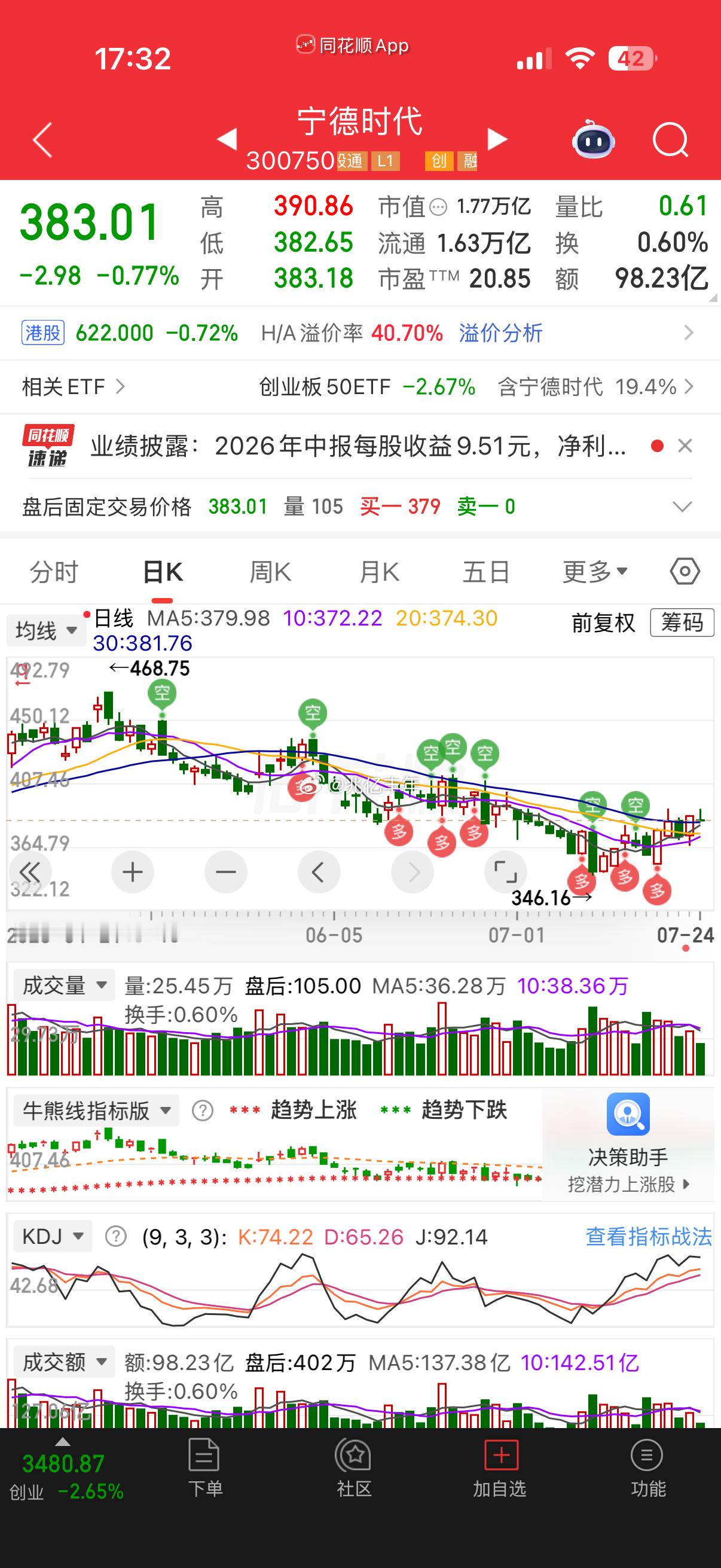Read the 业绩披露 news headline
Screen dimensions: 721x1568
click(358, 446)
